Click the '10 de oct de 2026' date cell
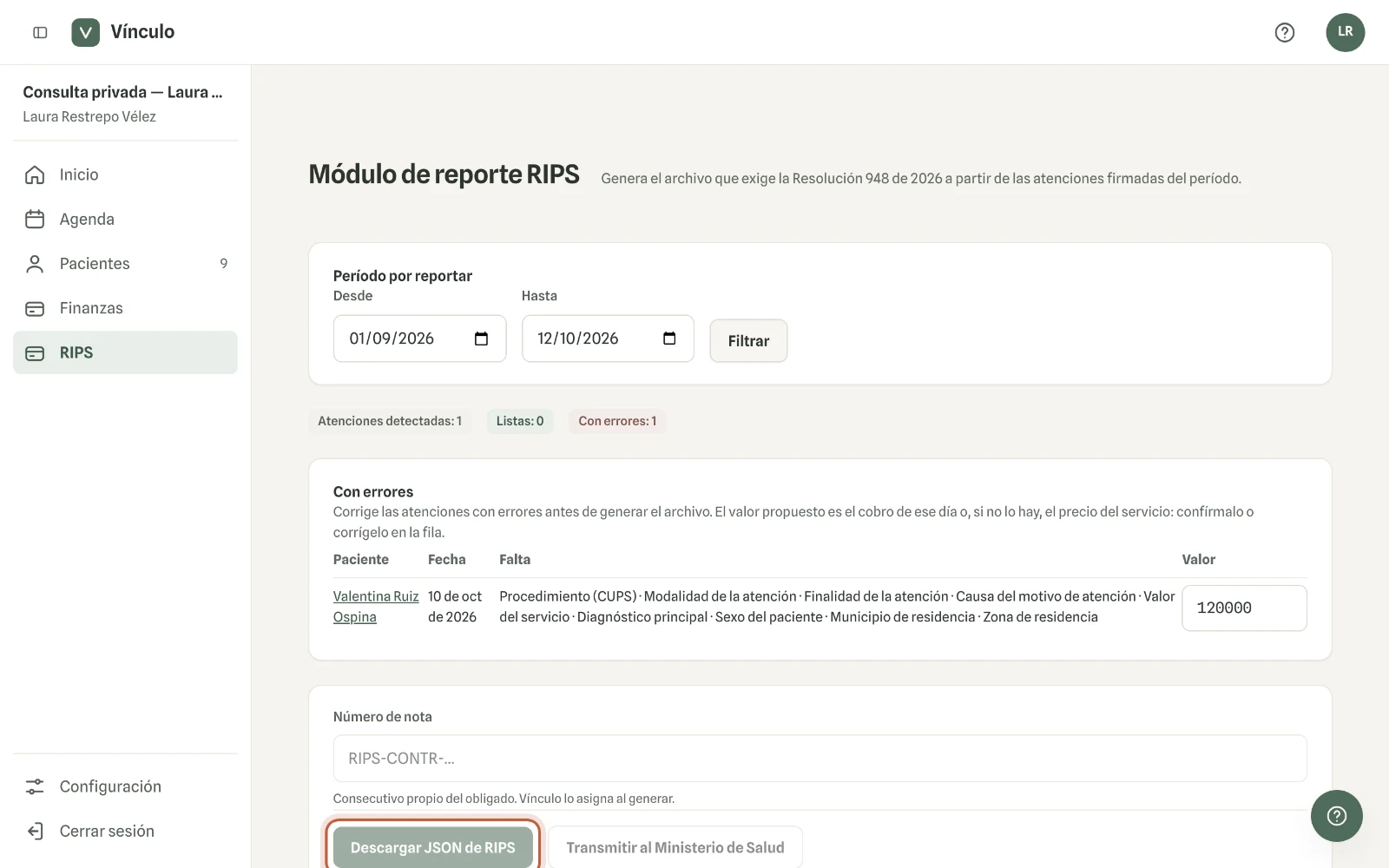 pyautogui.click(x=456, y=607)
